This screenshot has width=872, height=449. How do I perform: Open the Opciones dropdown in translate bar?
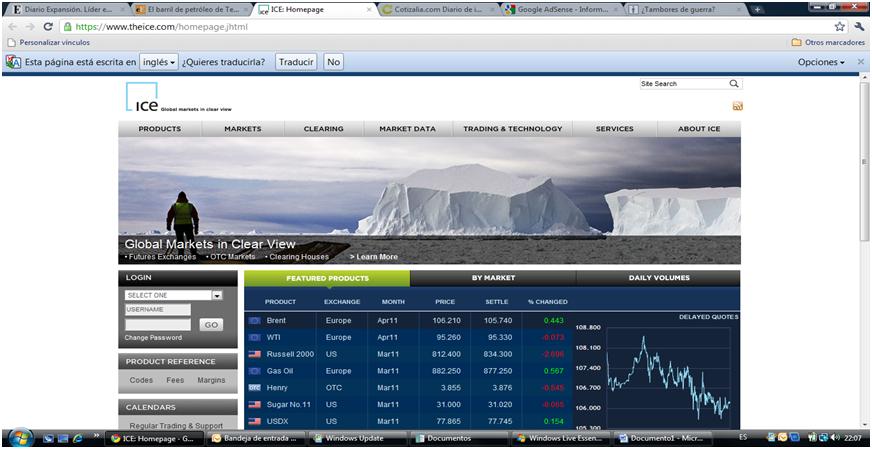[x=821, y=62]
